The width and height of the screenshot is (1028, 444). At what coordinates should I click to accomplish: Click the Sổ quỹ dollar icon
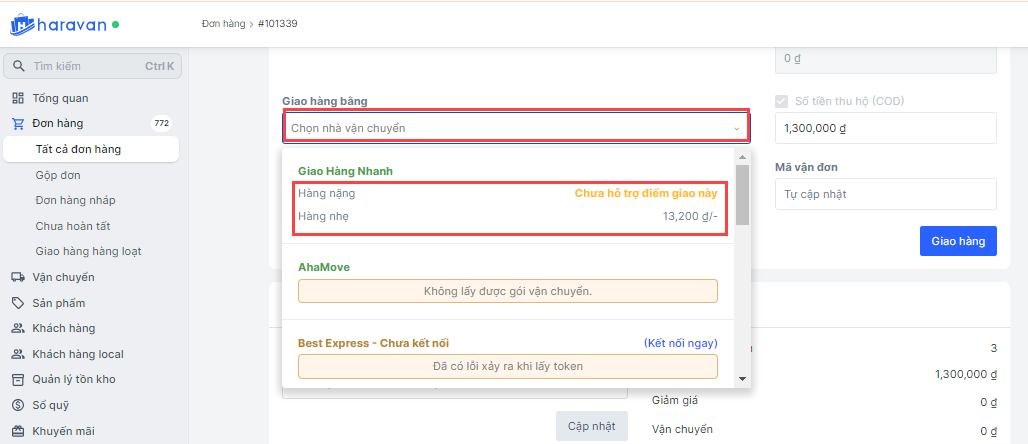point(18,405)
